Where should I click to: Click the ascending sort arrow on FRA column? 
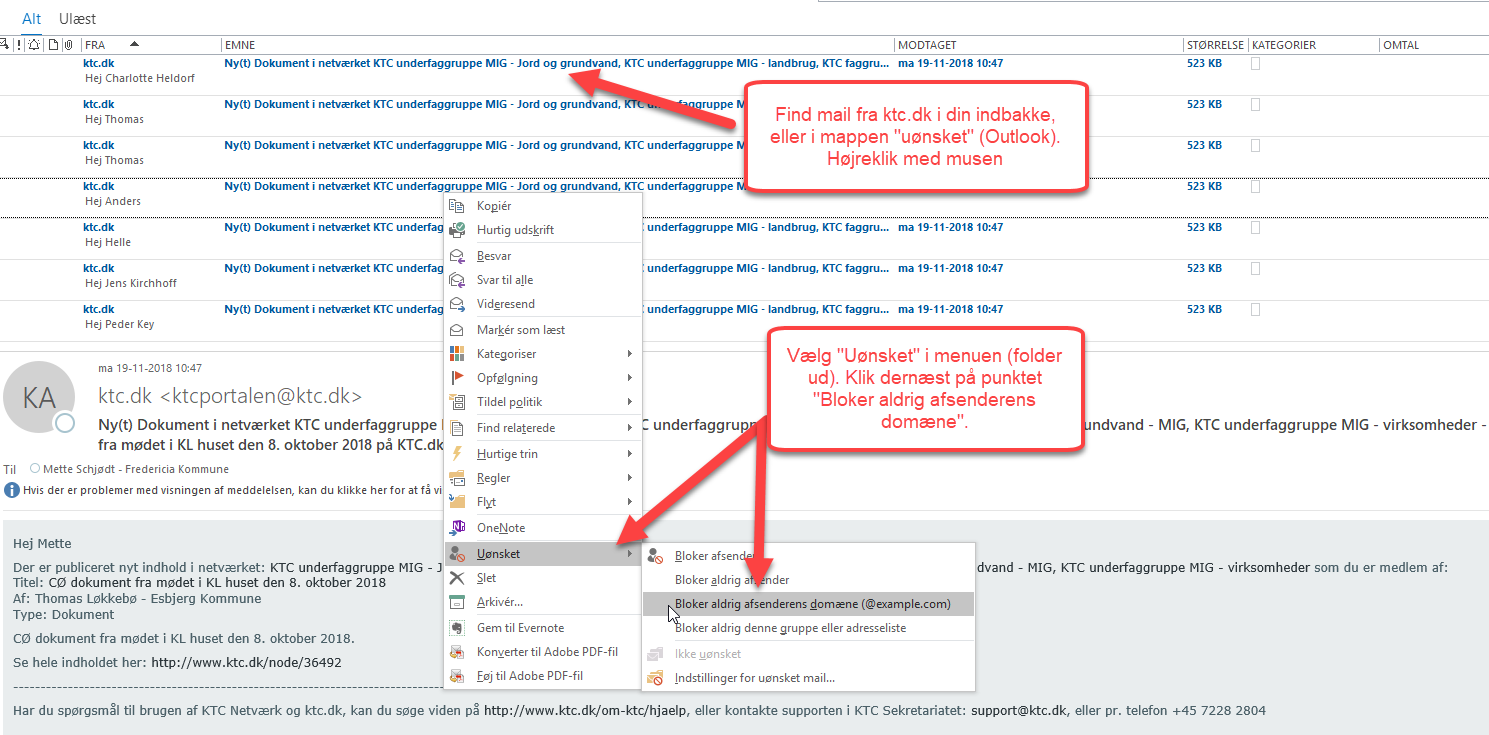134,45
